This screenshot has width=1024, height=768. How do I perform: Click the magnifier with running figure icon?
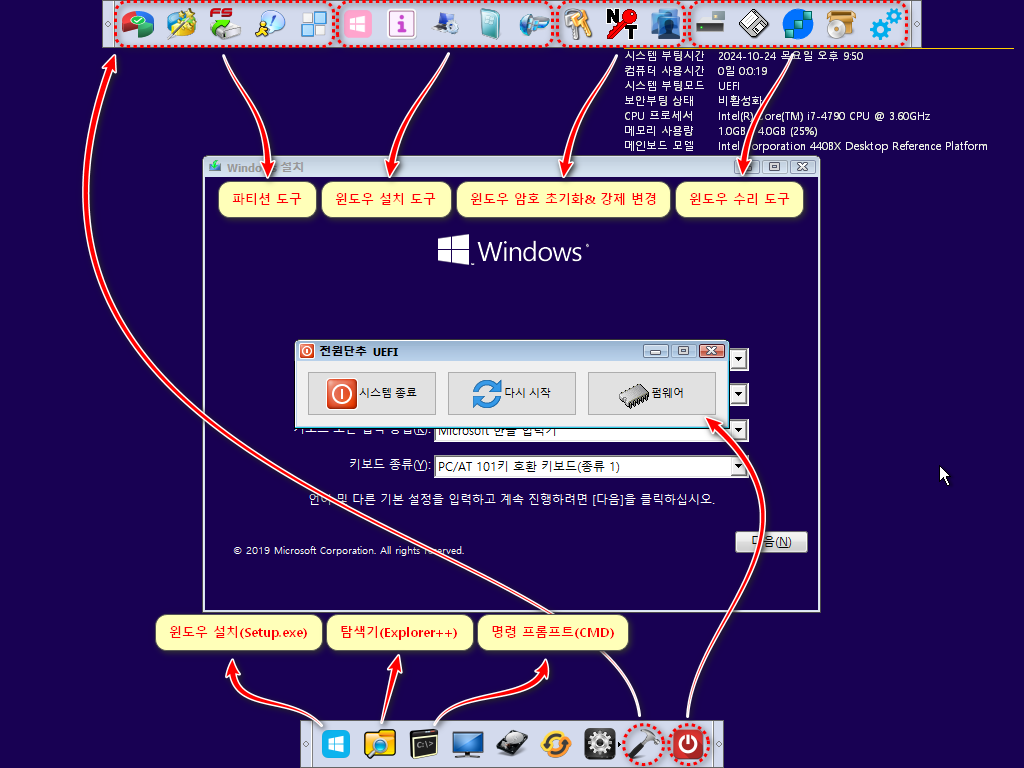(x=270, y=24)
